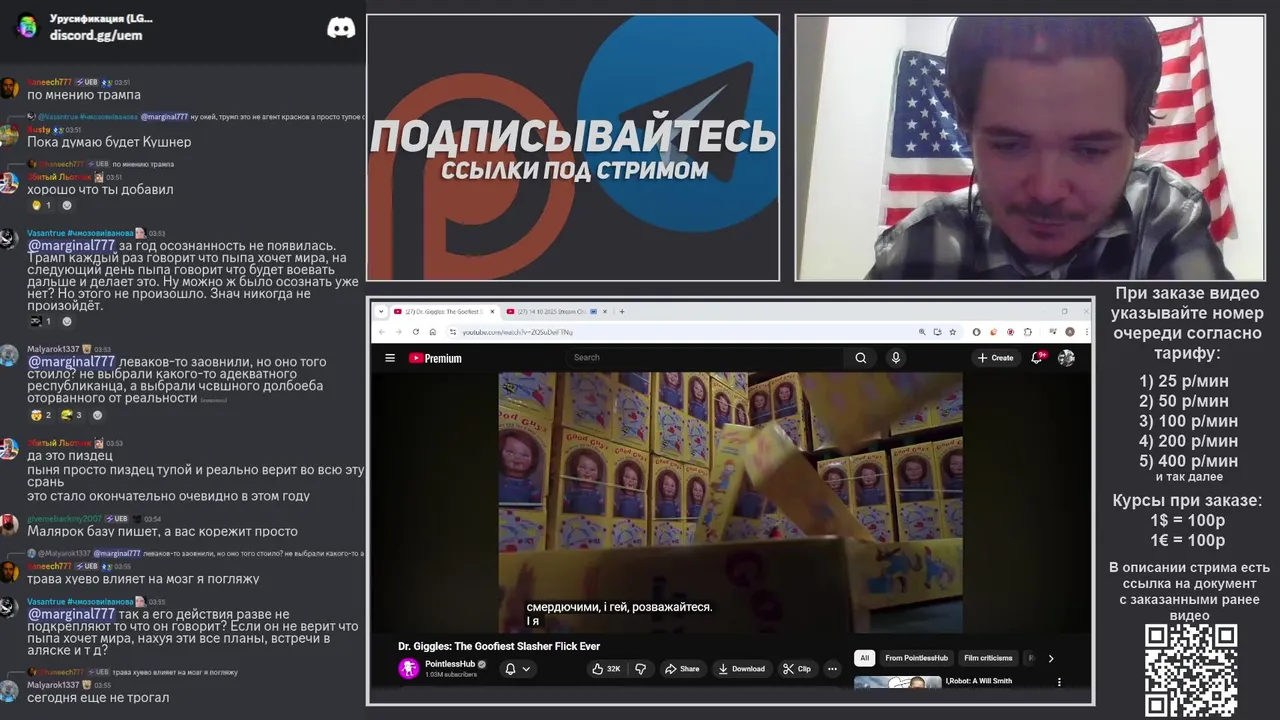Show more filter chips with right arrow
Screen dimensions: 1280x720
[x=1050, y=658]
